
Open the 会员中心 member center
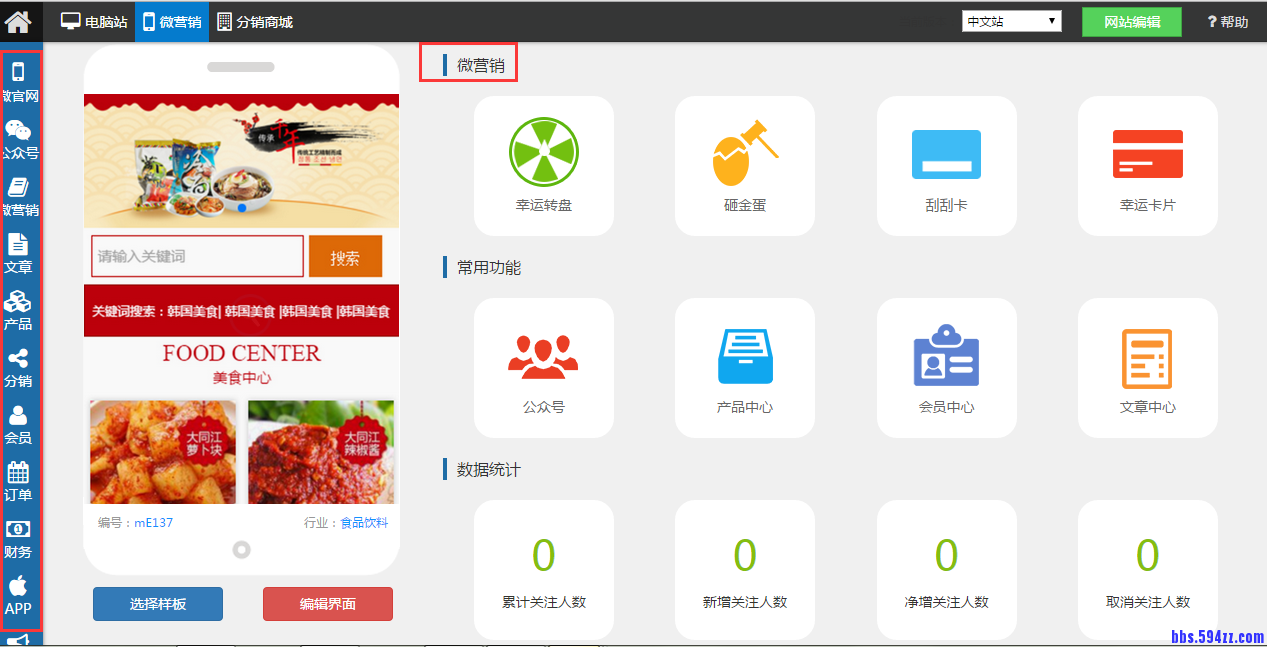pyautogui.click(x=946, y=367)
